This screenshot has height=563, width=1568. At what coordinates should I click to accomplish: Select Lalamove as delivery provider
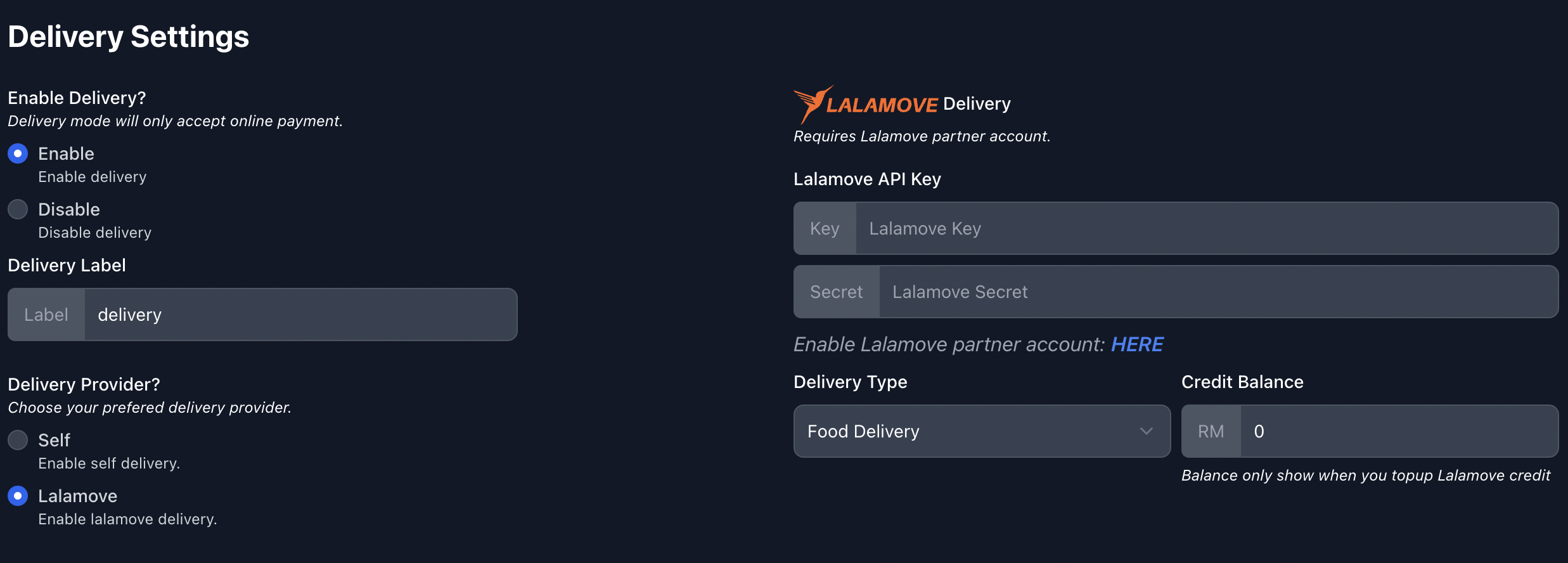click(17, 495)
